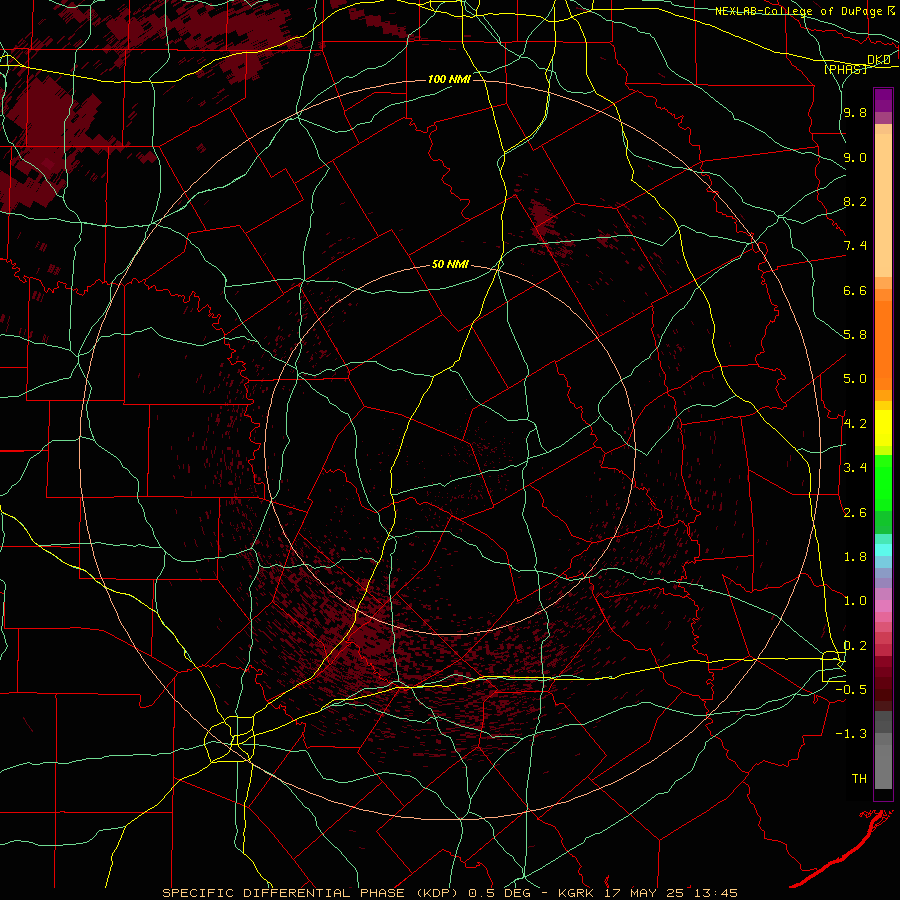Click the KGRK radar site identifier

[x=578, y=893]
